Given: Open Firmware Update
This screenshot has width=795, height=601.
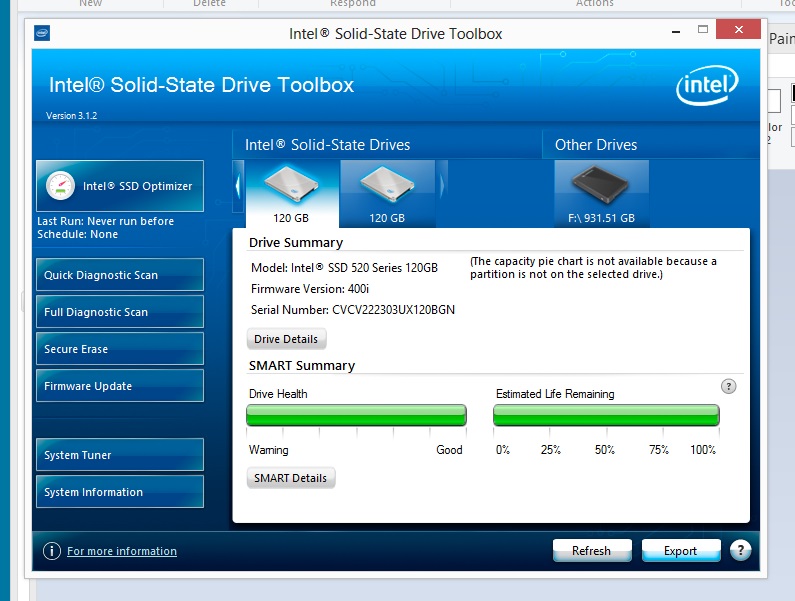Looking at the screenshot, I should 120,386.
